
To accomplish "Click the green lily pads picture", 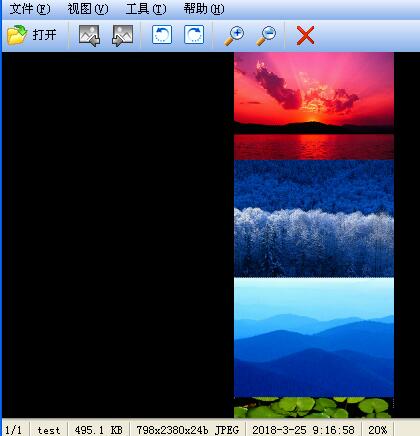I will 314,407.
